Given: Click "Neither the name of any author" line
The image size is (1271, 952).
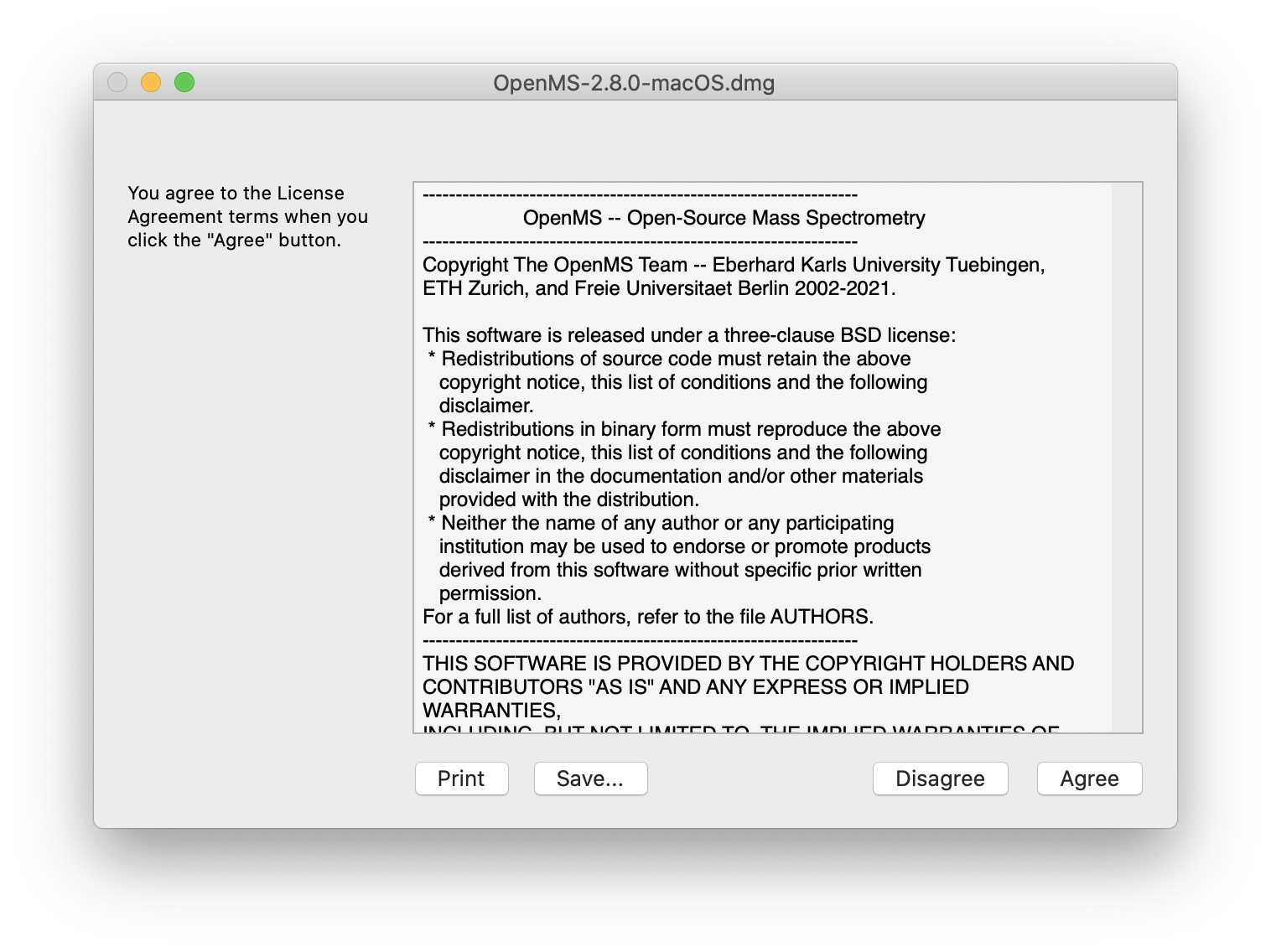Looking at the screenshot, I should coord(661,523).
